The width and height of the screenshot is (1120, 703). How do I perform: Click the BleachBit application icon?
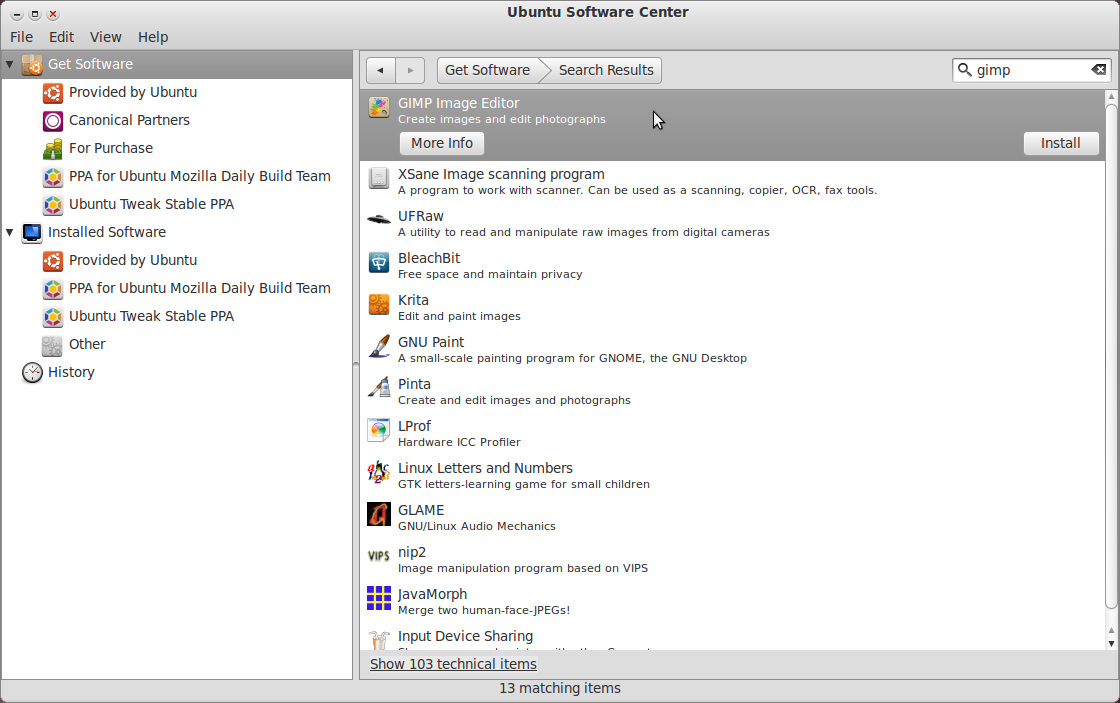(x=379, y=262)
